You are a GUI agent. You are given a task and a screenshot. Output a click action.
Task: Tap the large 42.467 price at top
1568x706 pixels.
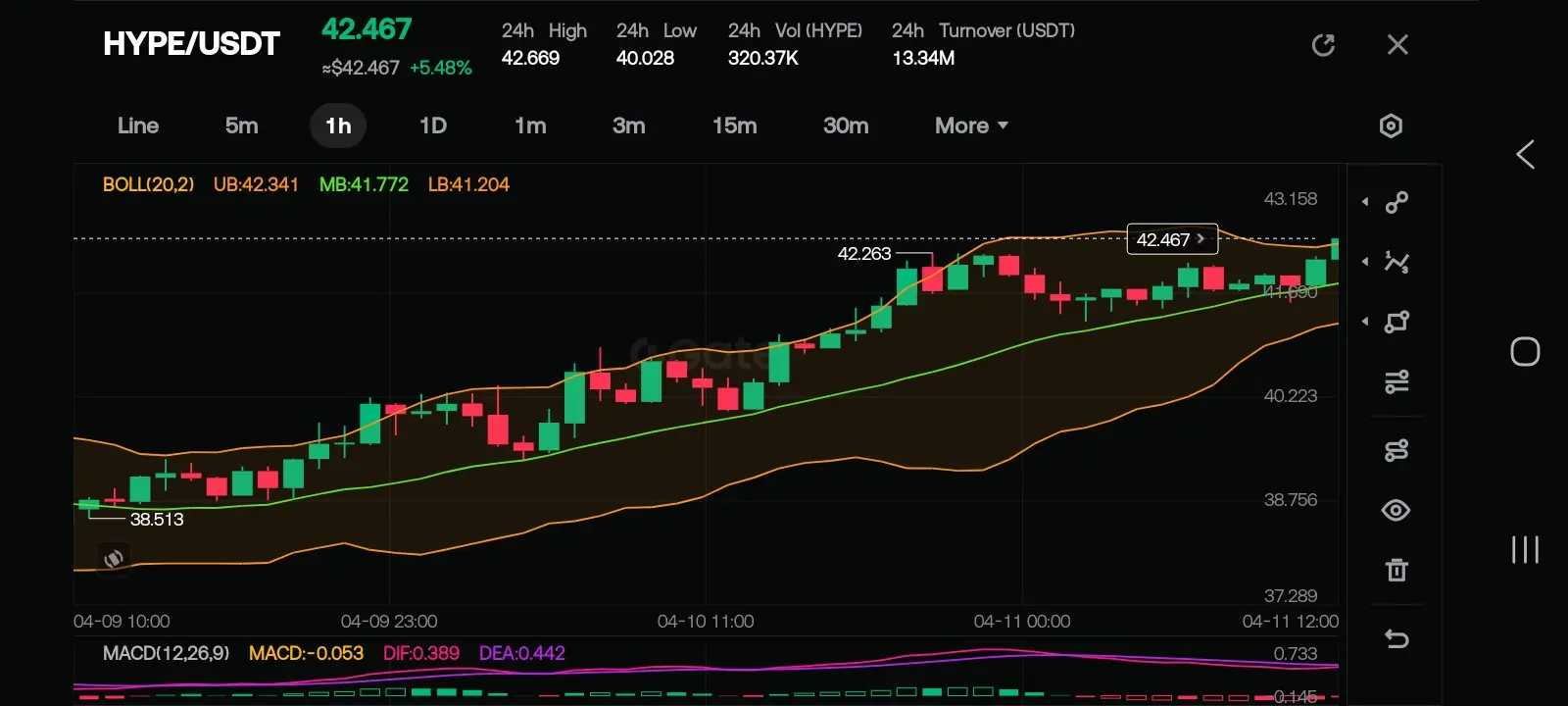pos(367,29)
